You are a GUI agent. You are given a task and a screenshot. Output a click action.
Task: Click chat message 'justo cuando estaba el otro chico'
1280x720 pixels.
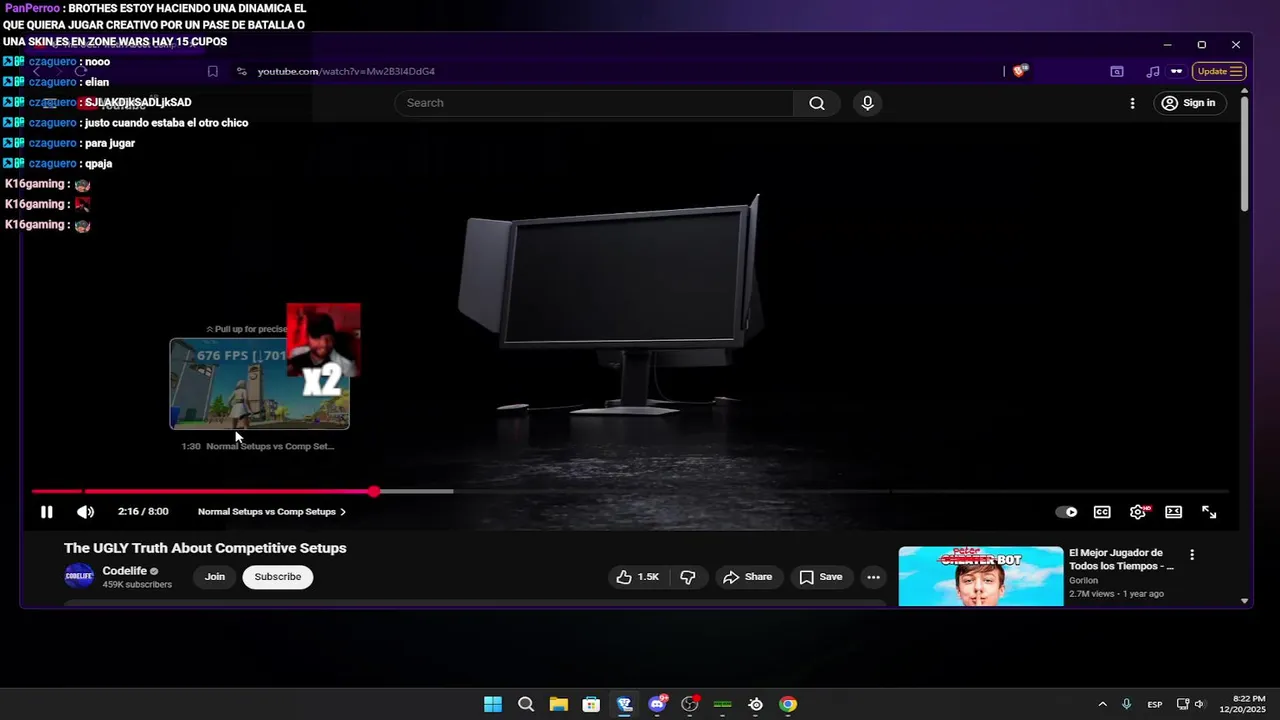coord(166,123)
